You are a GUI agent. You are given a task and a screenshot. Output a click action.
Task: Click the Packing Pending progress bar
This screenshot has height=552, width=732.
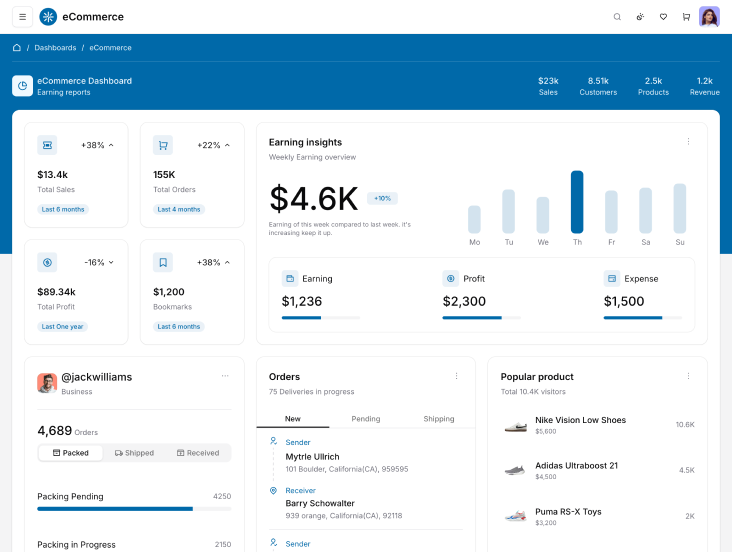tap(134, 509)
